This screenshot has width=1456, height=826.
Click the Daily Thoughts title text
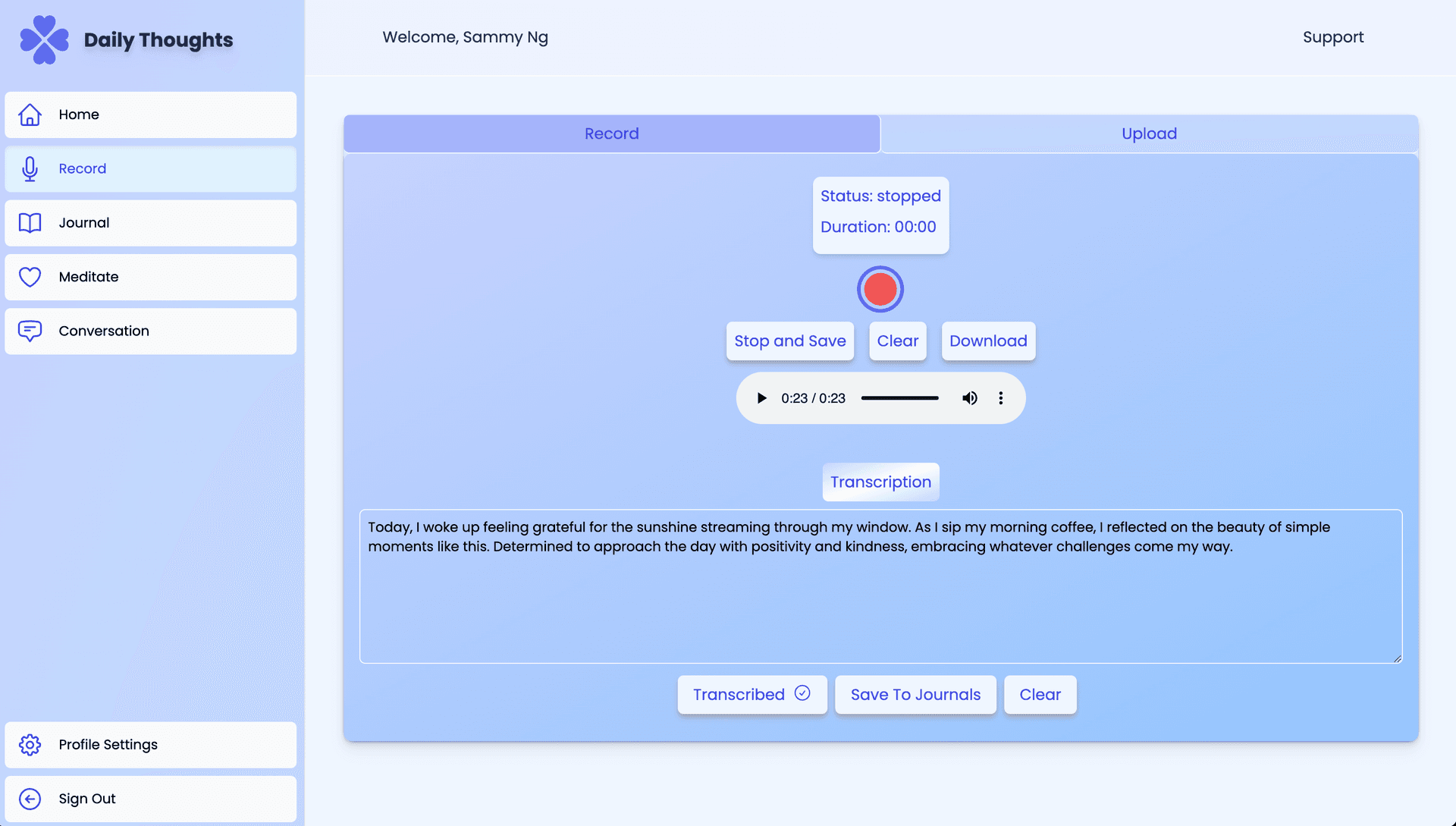pos(158,40)
